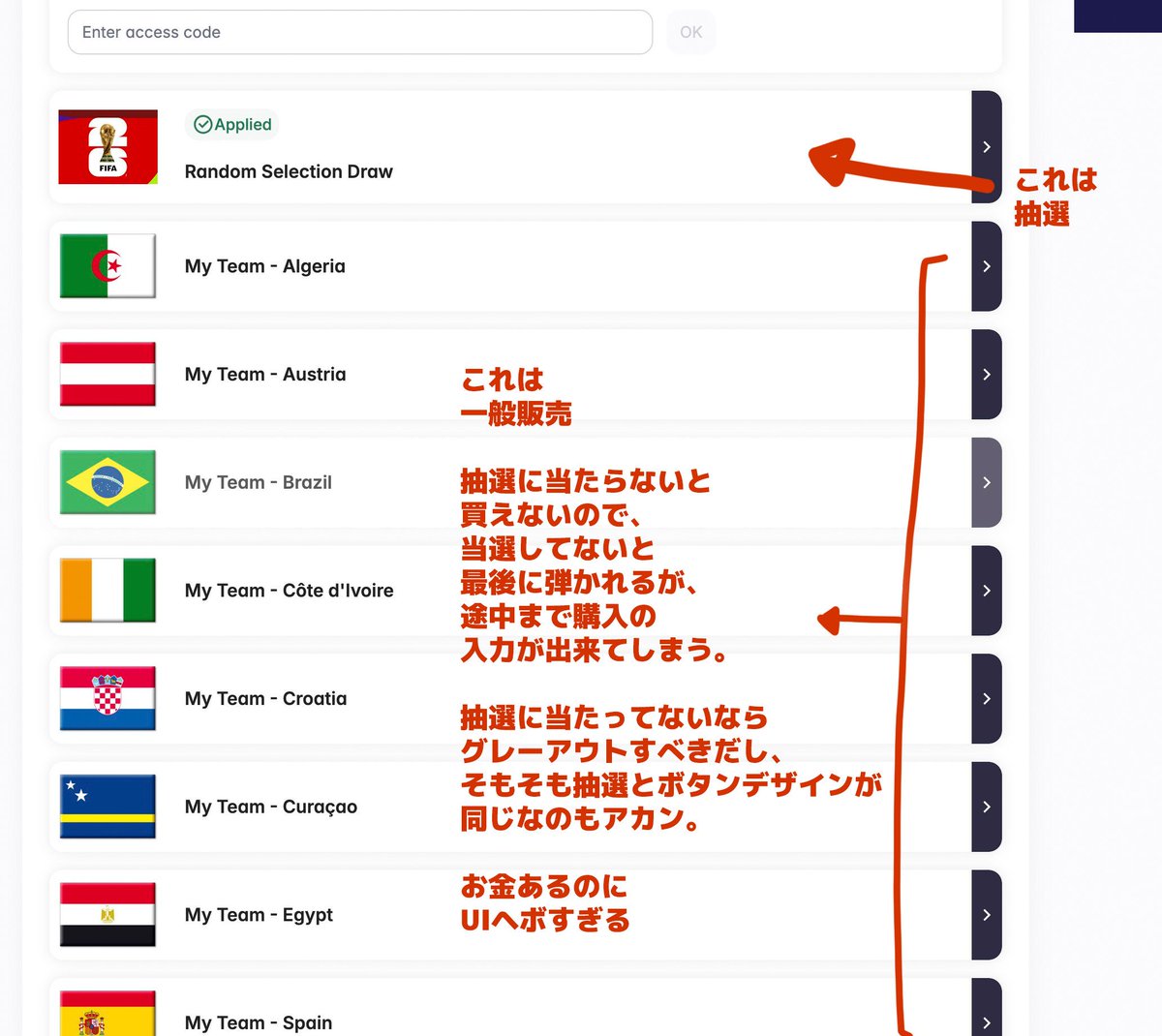Click the Algeria flag icon
The width and height of the screenshot is (1162, 1036).
pos(107,266)
